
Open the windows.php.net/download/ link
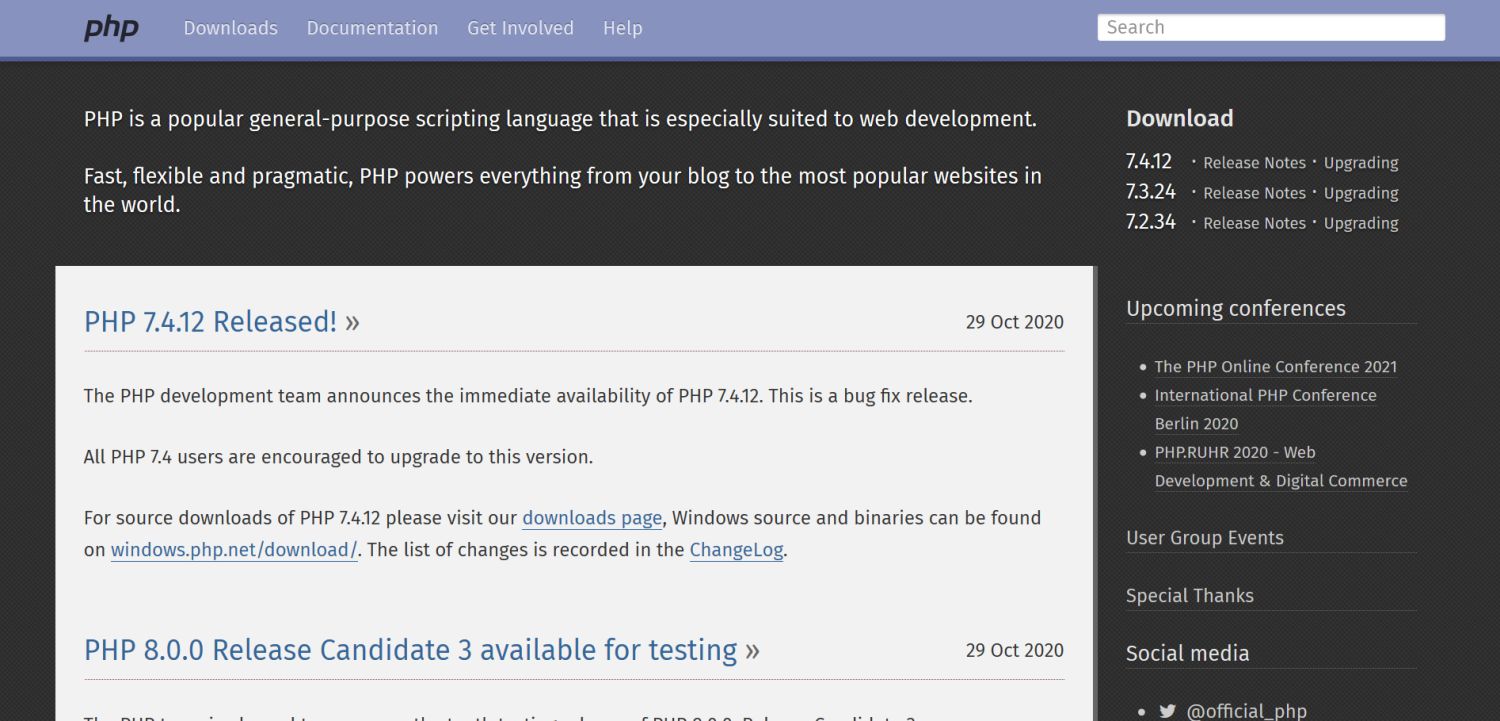coord(233,549)
